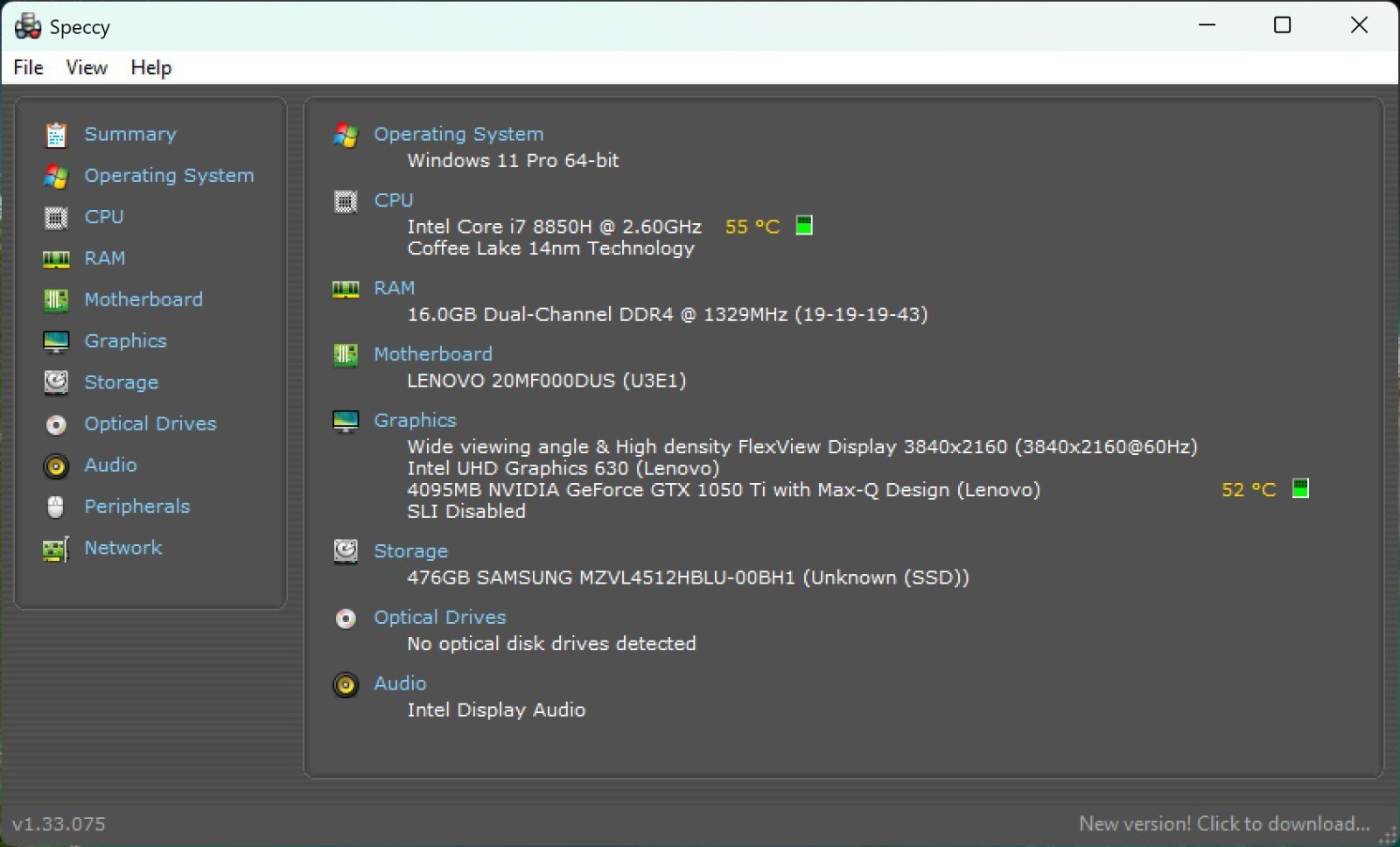Click the Optical Drives disc icon in summary pane
1400x847 pixels.
(346, 619)
